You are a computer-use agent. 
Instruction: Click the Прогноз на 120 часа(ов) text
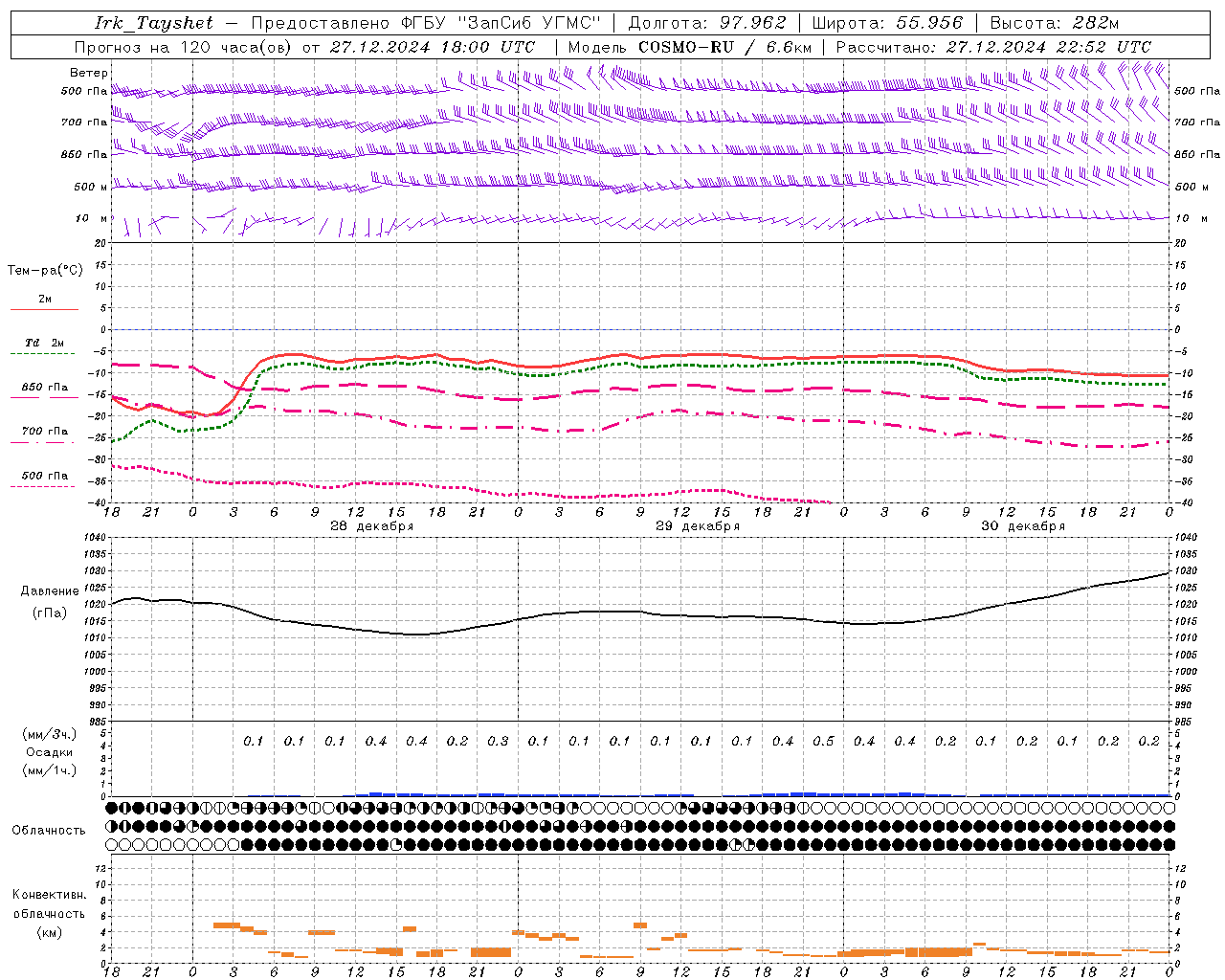tap(184, 47)
